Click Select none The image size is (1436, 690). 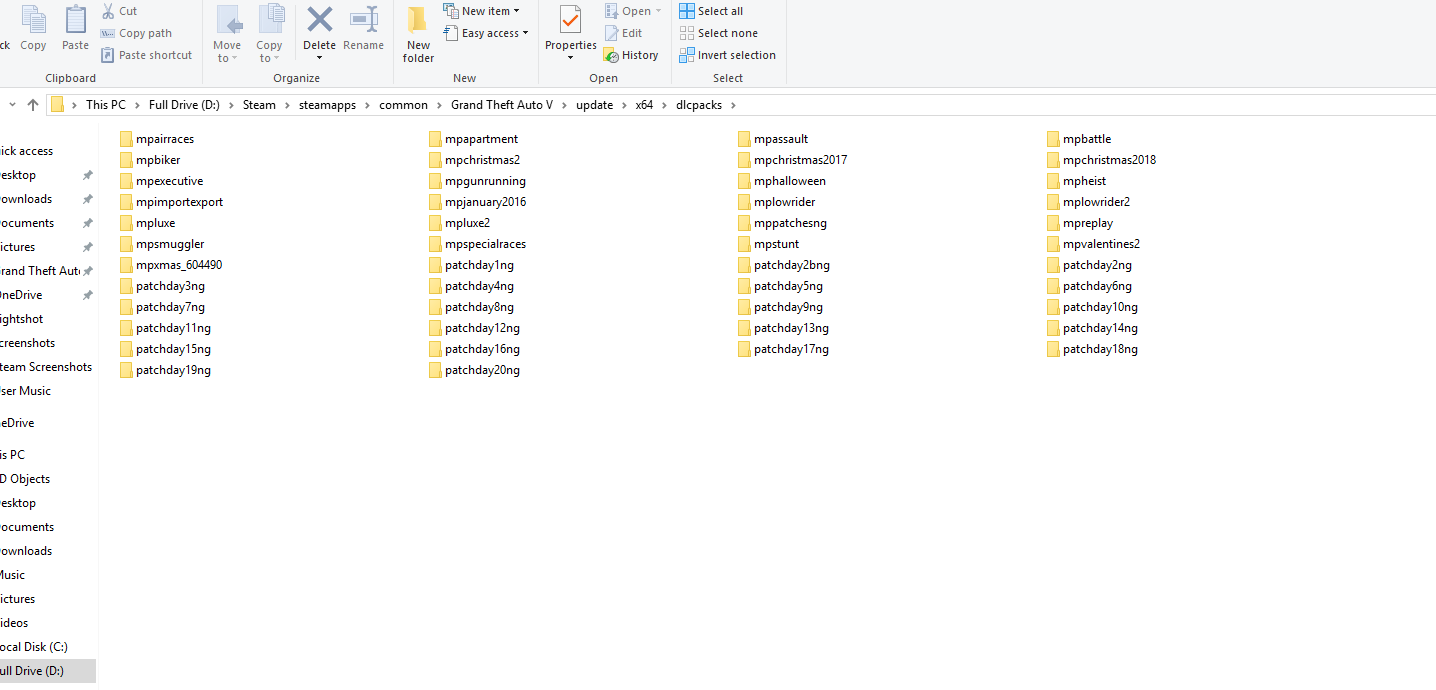point(718,33)
